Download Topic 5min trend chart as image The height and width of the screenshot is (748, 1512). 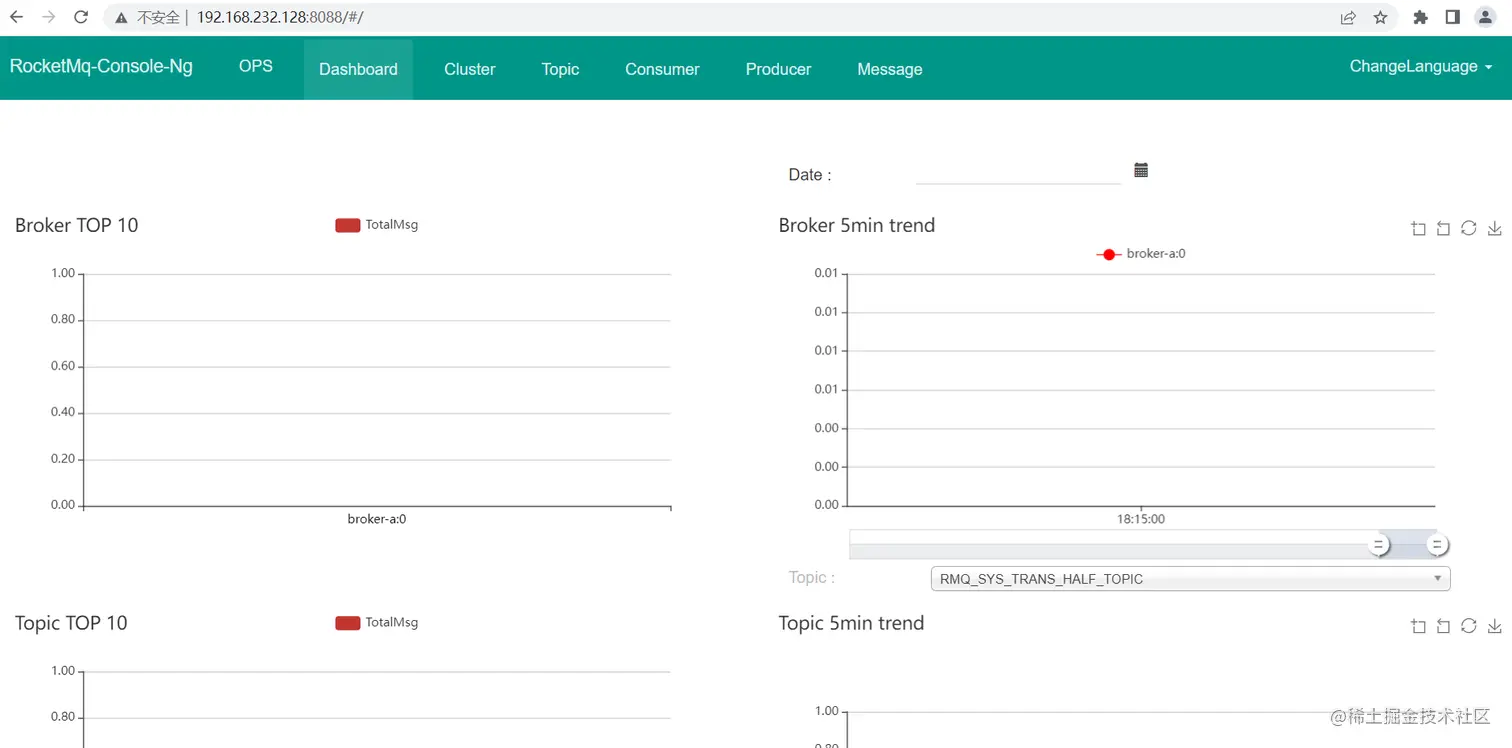1495,626
